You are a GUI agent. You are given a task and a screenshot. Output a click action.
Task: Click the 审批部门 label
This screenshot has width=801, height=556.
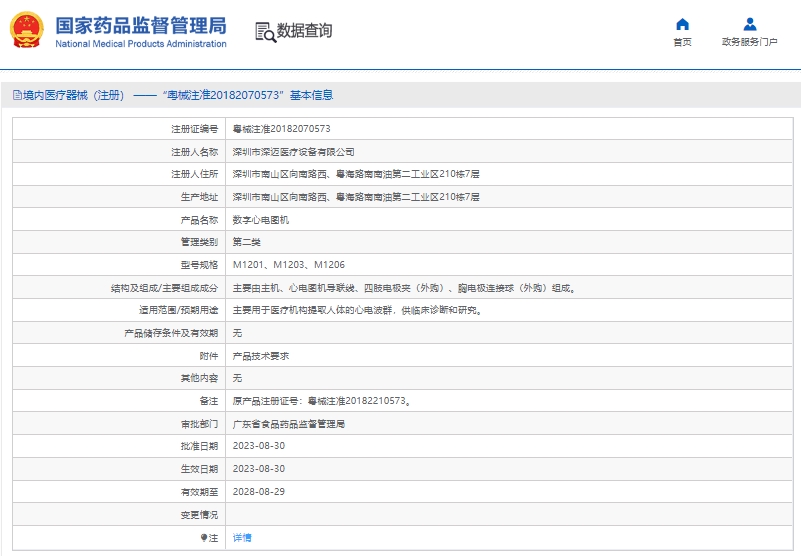click(199, 424)
